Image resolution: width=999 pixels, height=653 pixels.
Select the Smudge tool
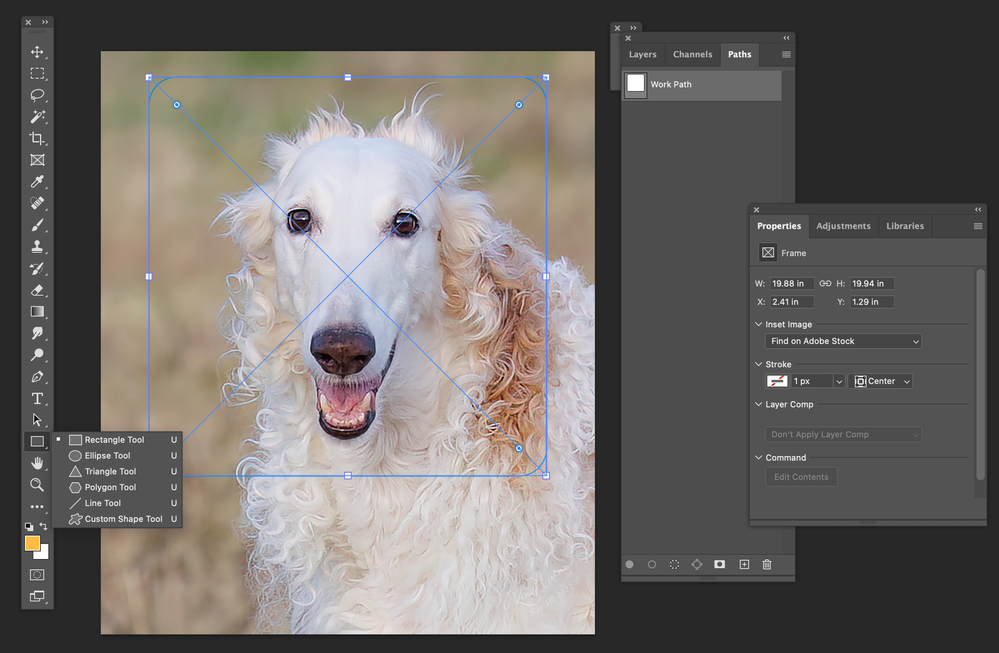pos(37,333)
